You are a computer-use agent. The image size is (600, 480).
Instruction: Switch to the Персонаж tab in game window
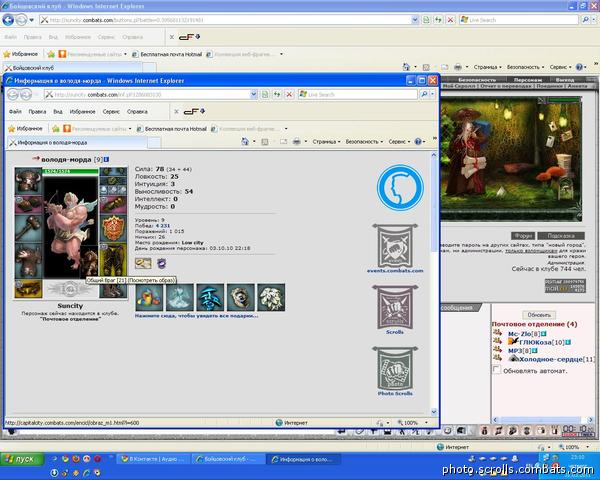(x=527, y=80)
